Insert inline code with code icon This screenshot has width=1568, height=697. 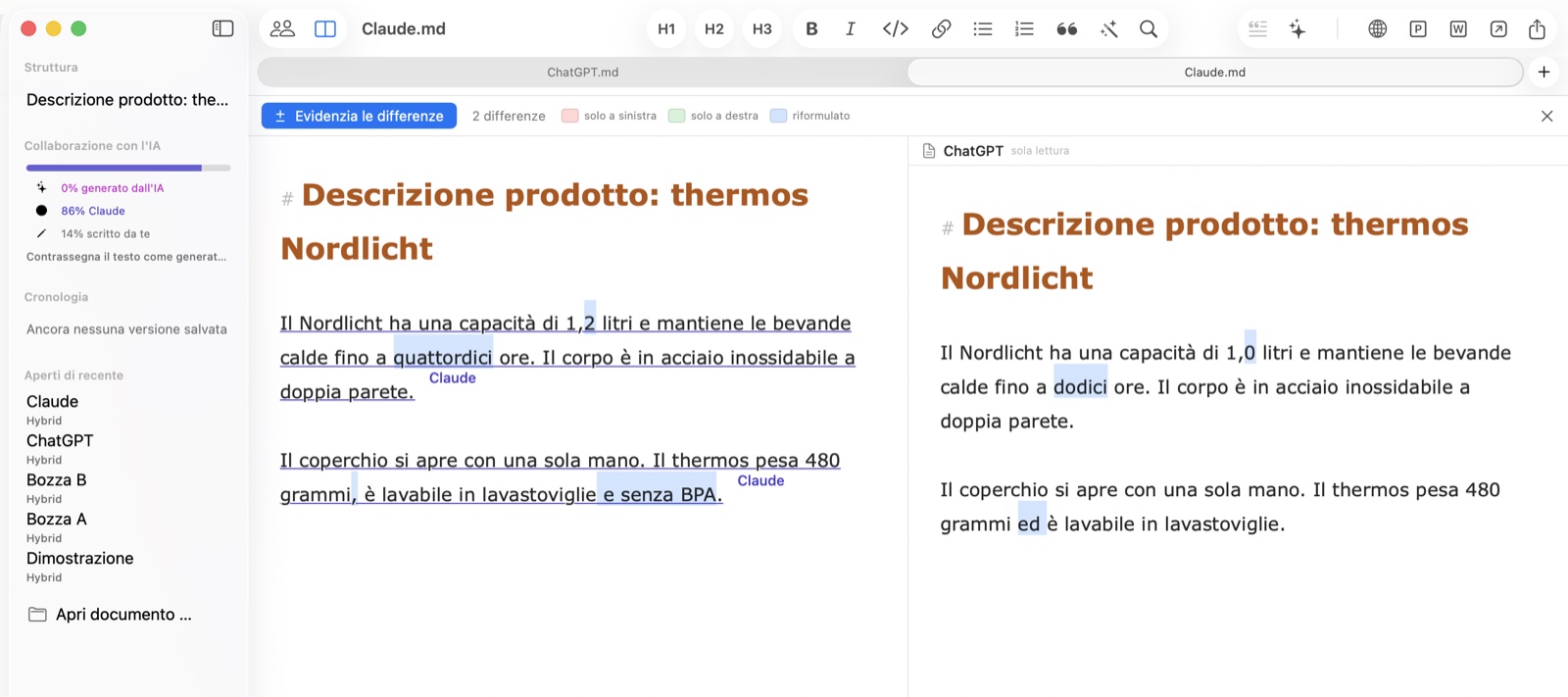tap(896, 28)
